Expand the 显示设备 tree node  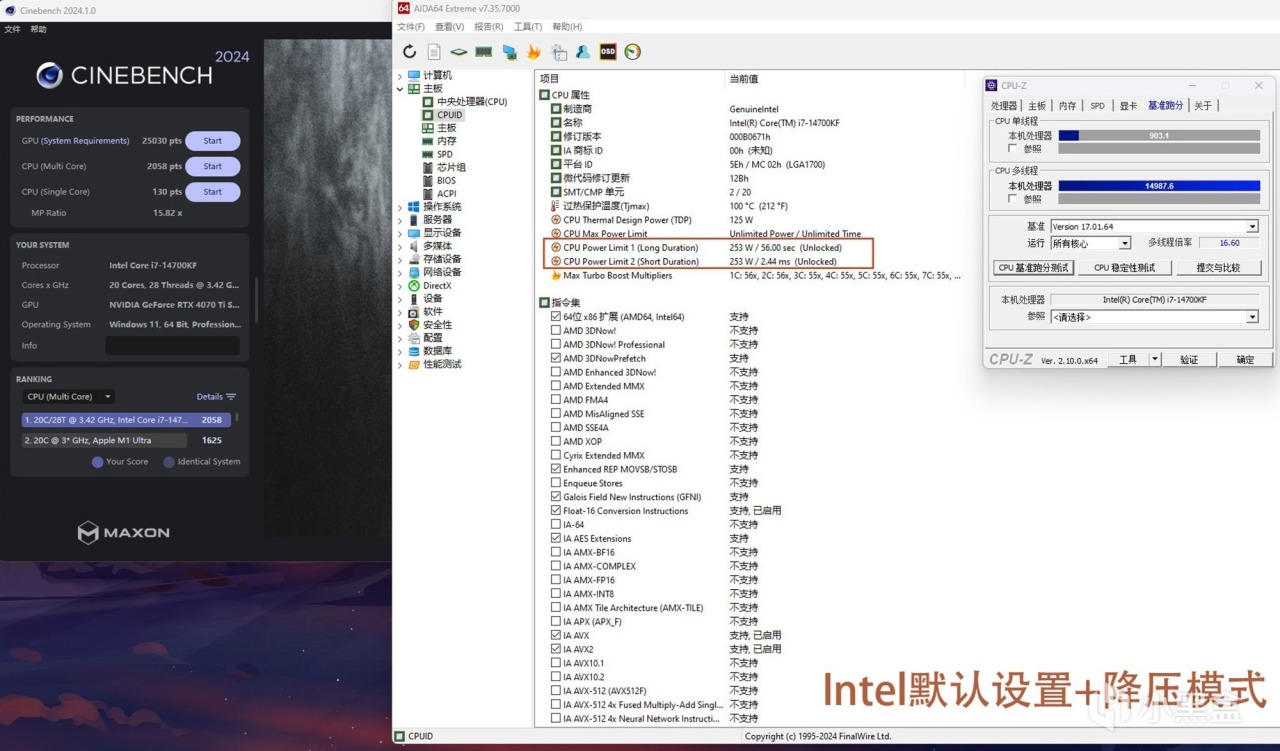400,233
